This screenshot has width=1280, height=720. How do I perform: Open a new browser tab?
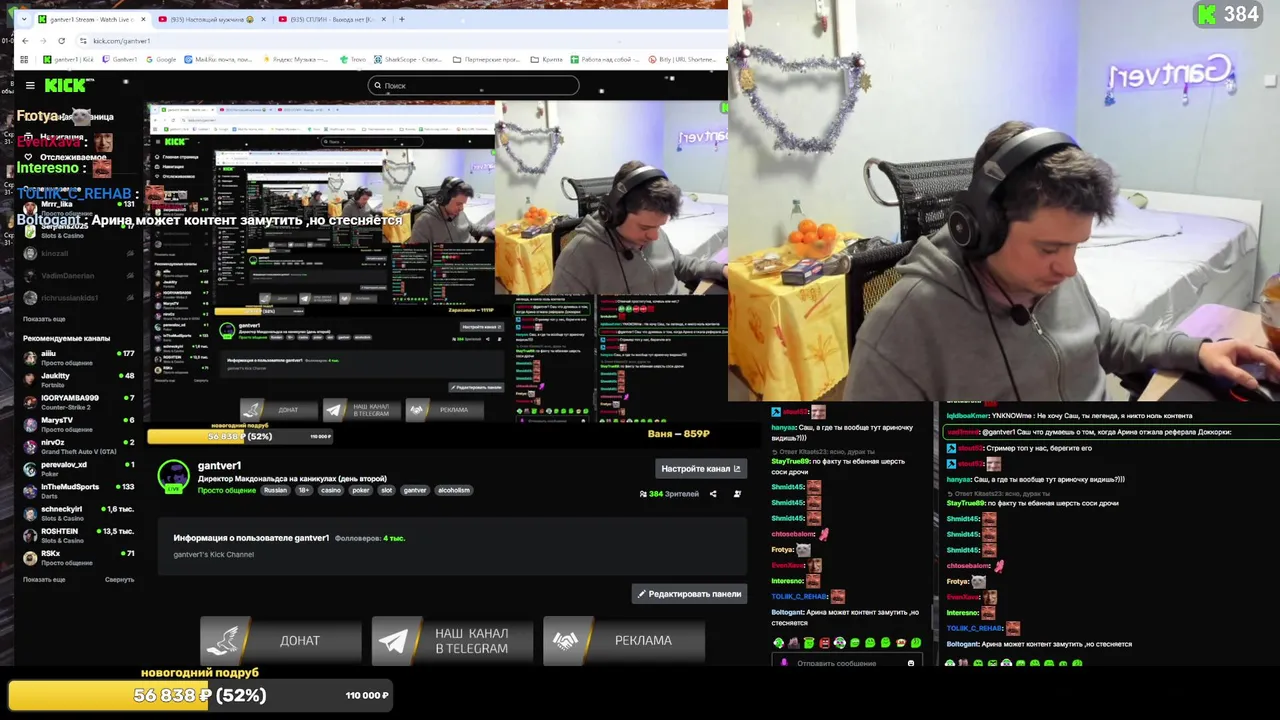coord(402,19)
